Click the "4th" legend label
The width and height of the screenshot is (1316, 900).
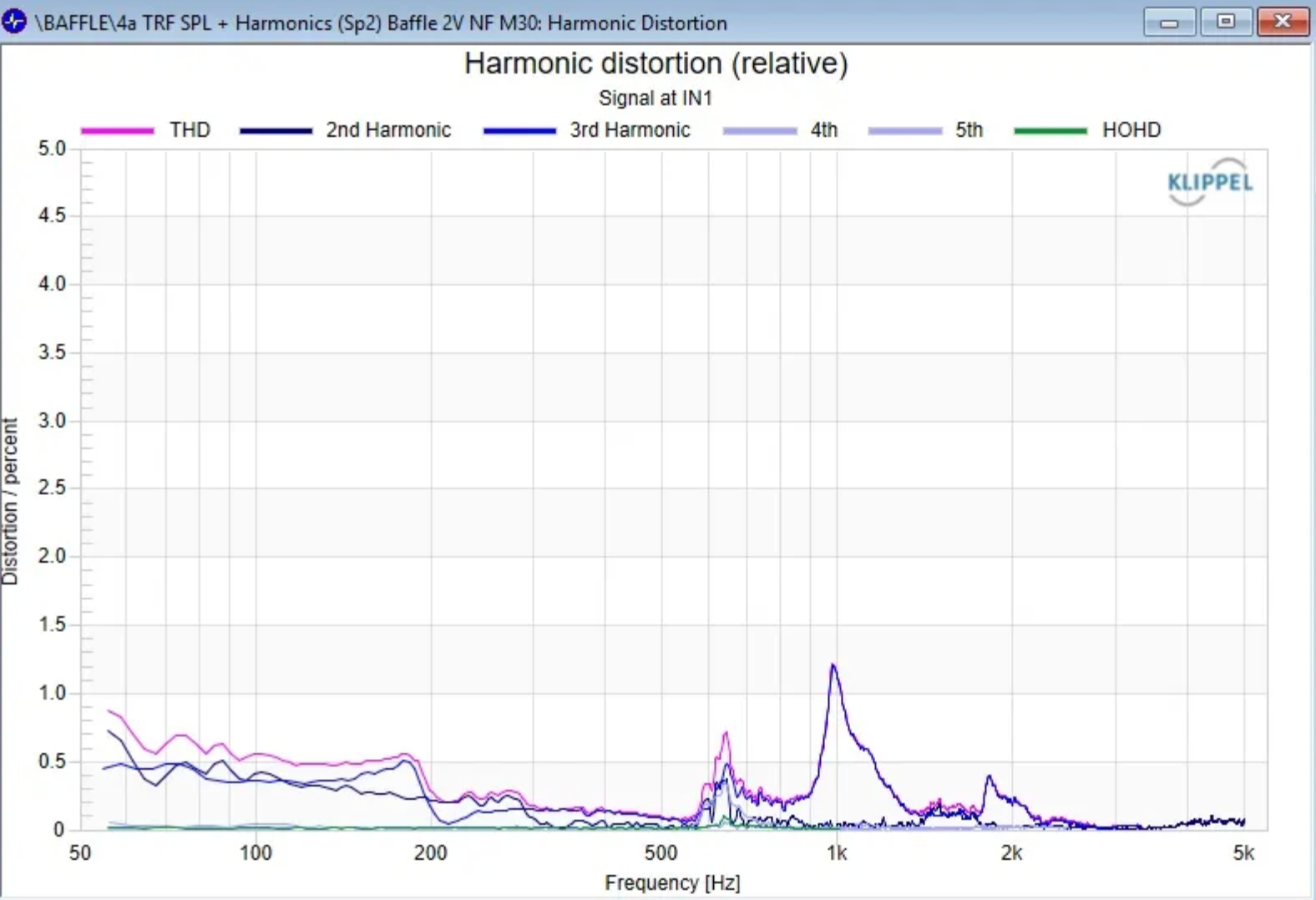click(x=824, y=130)
